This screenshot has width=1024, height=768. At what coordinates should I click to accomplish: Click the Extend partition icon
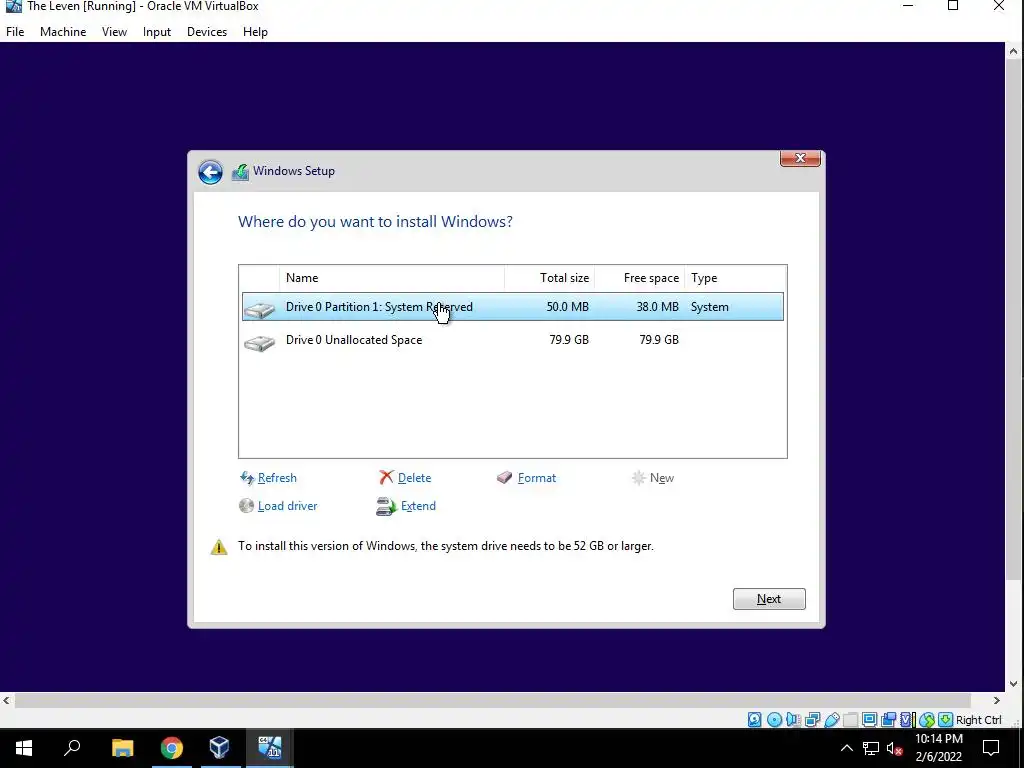tap(386, 506)
